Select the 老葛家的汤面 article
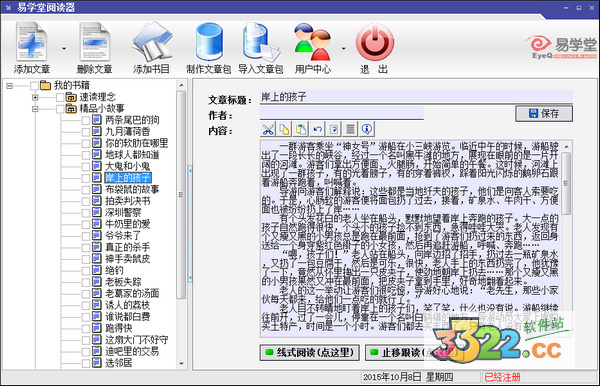The height and width of the screenshot is (386, 600). (132, 293)
